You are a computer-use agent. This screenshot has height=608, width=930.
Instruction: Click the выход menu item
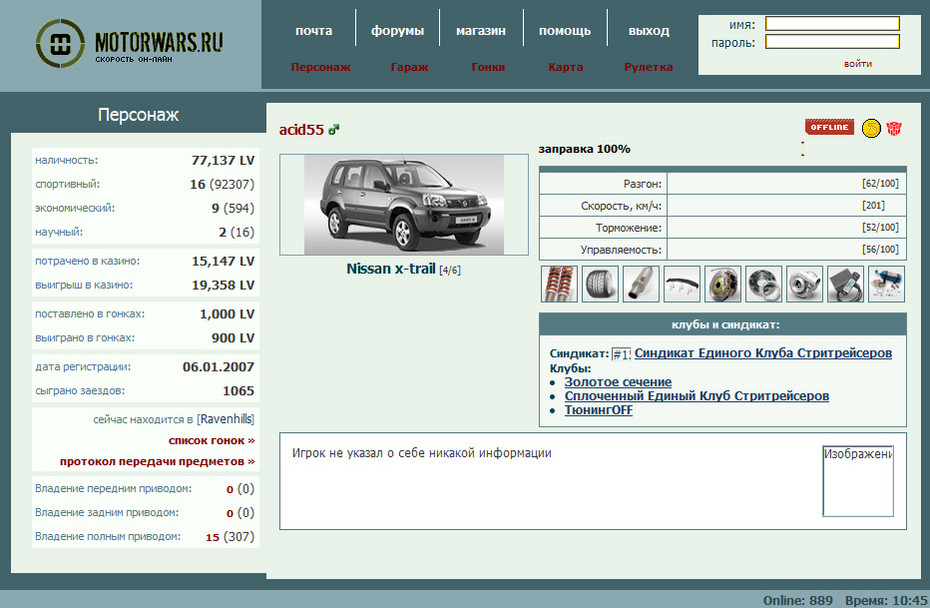click(x=649, y=31)
